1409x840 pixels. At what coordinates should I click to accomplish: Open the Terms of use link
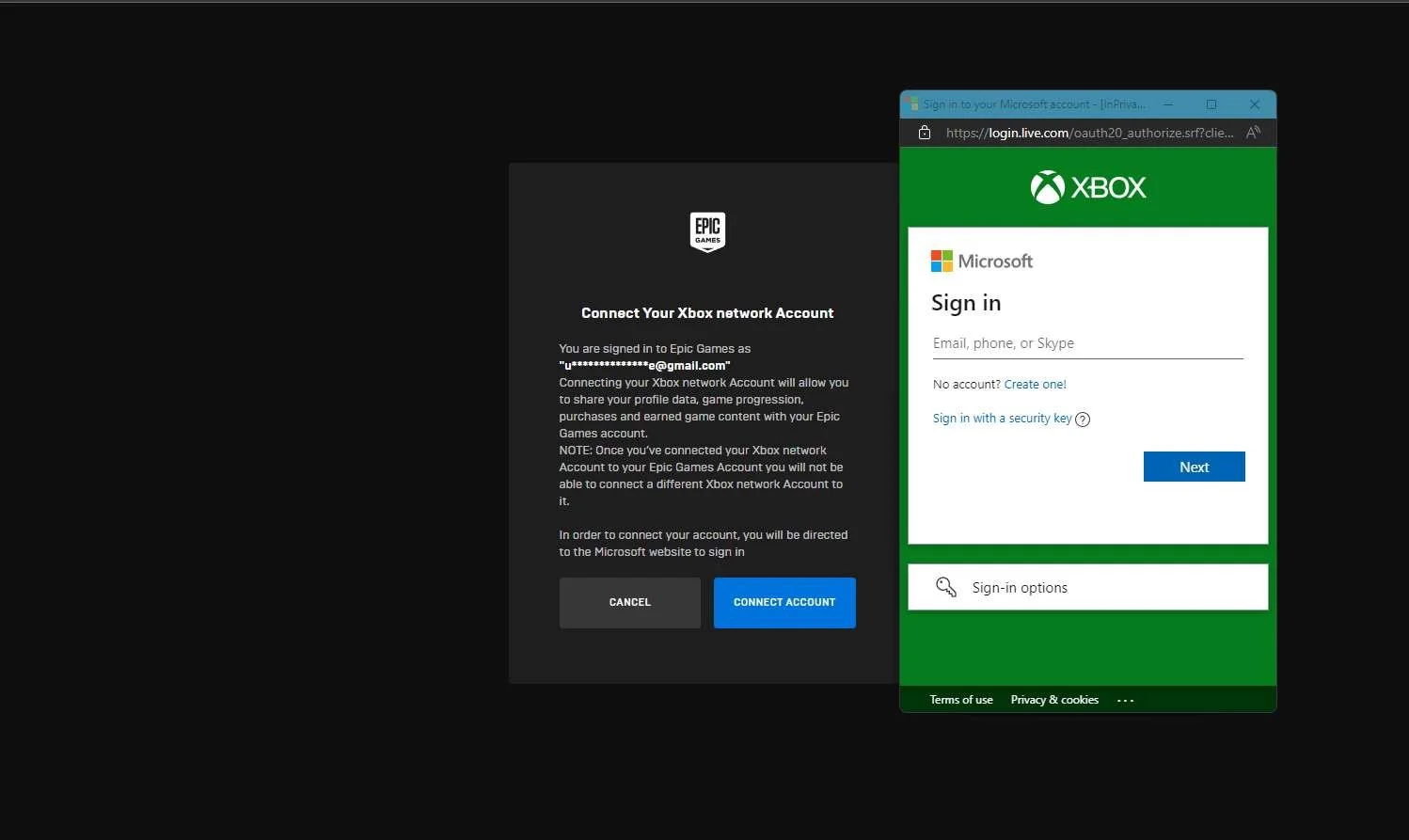[961, 700]
